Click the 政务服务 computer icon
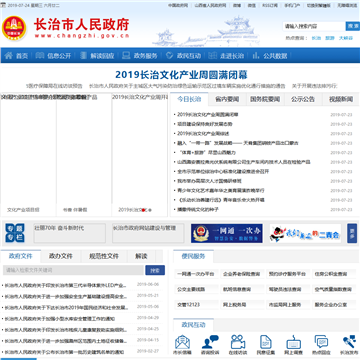Screen dimensions: 360x360 (x=126, y=56)
